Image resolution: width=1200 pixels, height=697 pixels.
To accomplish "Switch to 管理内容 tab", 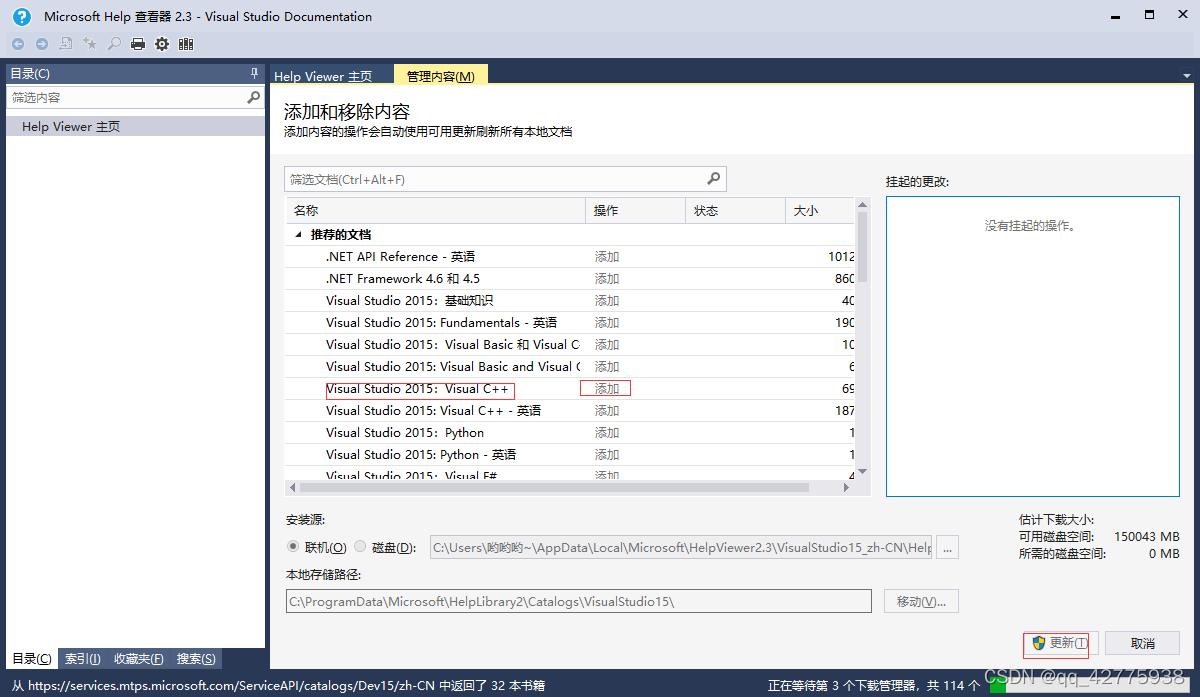I will 440,76.
